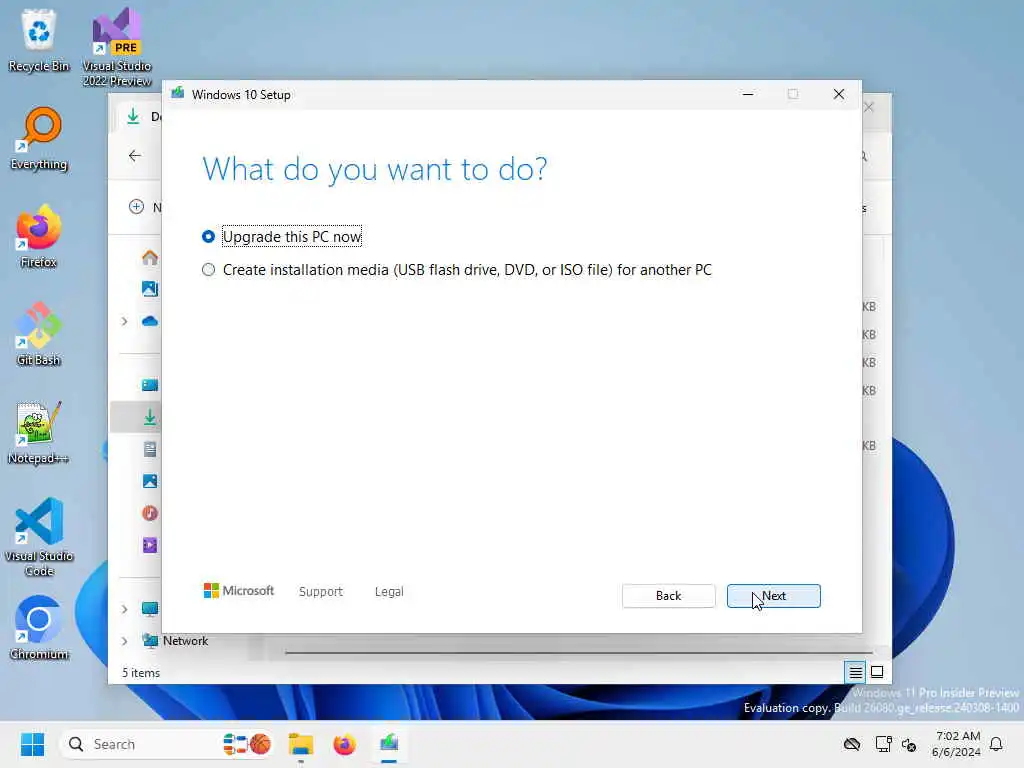Click the OneDrive tray icon
This screenshot has height=768, width=1024.
tap(852, 744)
